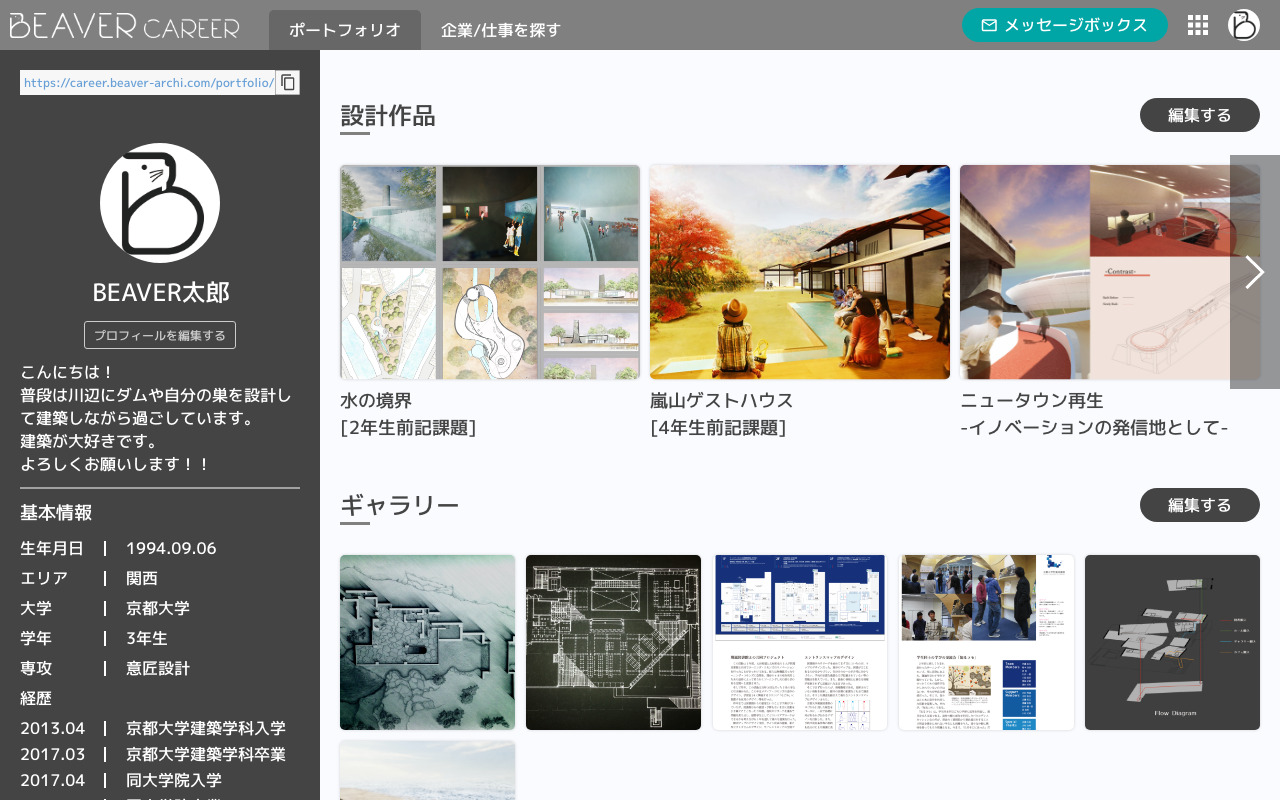Viewport: 1280px width, 800px height.
Task: Click area value 関西
Action: [x=142, y=578]
